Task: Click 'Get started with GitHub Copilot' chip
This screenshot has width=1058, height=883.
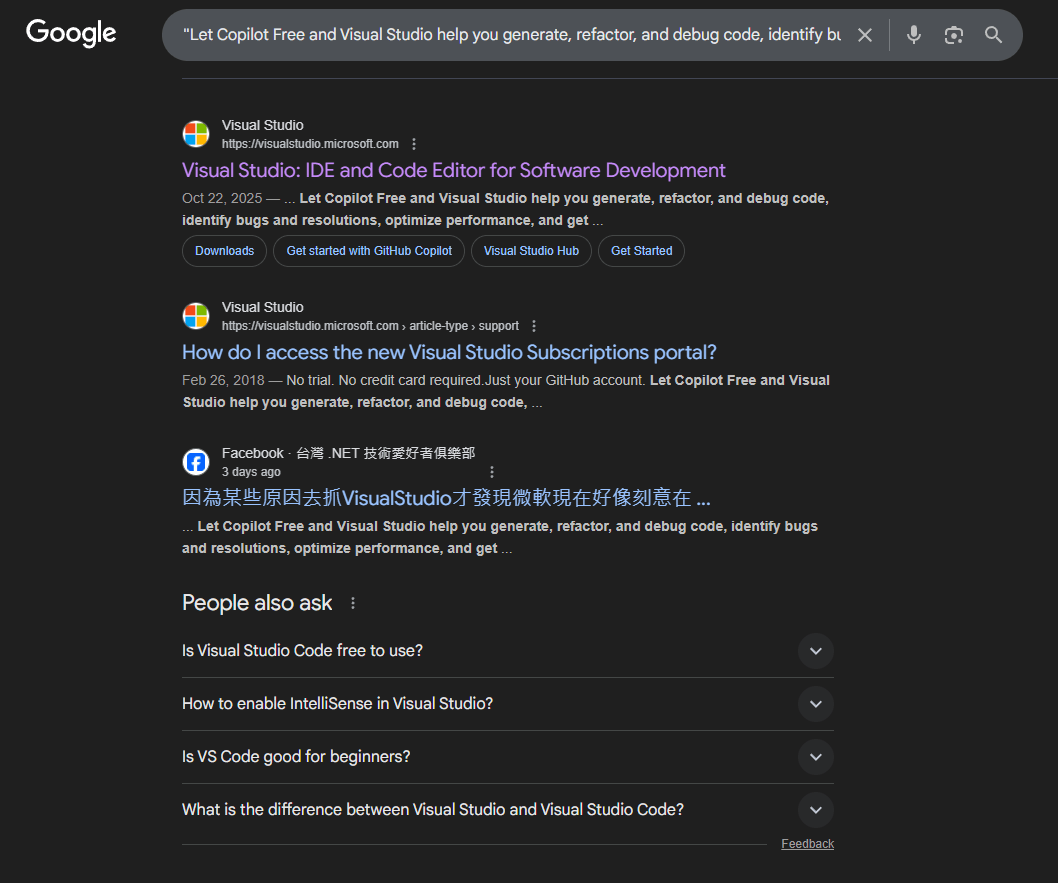Action: pyautogui.click(x=368, y=251)
